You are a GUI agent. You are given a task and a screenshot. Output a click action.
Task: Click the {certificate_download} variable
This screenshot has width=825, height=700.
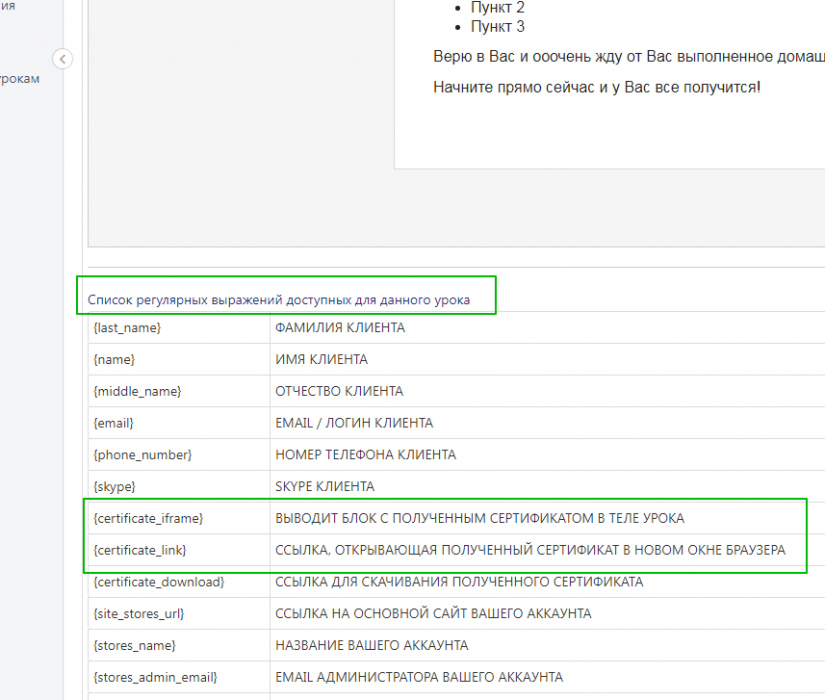point(158,582)
